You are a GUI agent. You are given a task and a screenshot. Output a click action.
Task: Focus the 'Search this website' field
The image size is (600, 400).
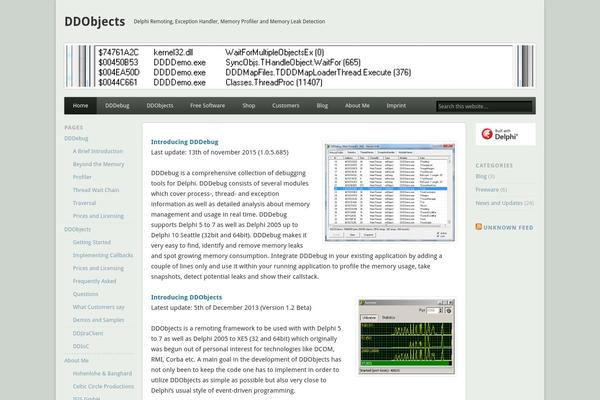point(484,106)
